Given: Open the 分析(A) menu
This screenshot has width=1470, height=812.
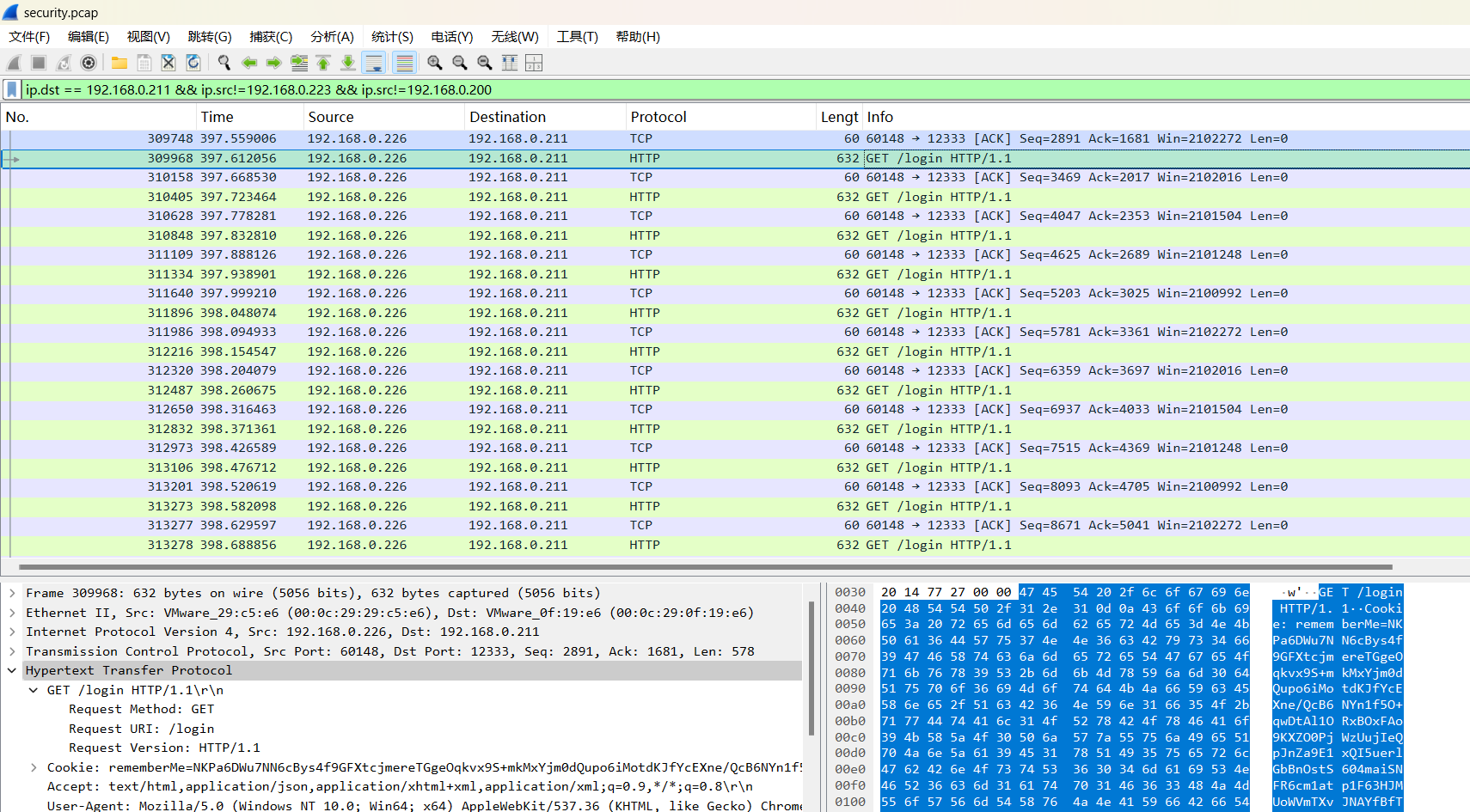Looking at the screenshot, I should pos(332,37).
